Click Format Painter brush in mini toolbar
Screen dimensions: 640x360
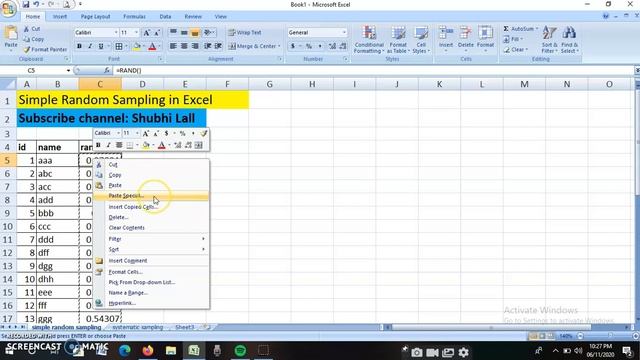(x=203, y=133)
